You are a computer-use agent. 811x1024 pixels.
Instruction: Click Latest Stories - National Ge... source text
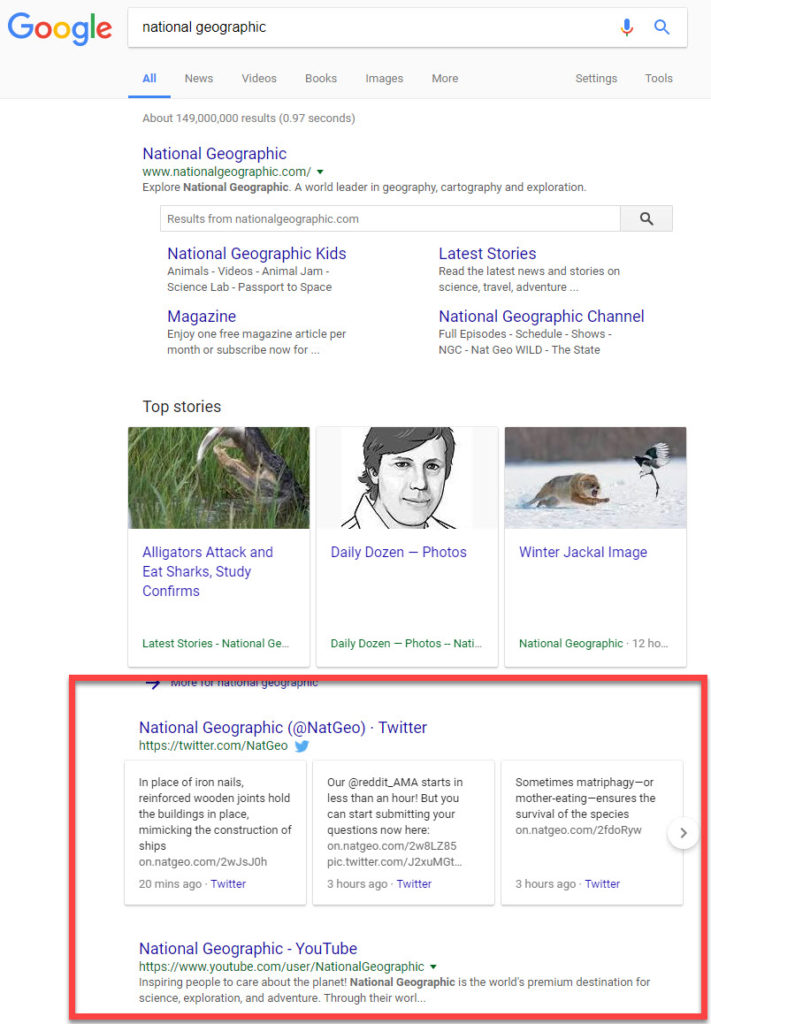pyautogui.click(x=215, y=643)
